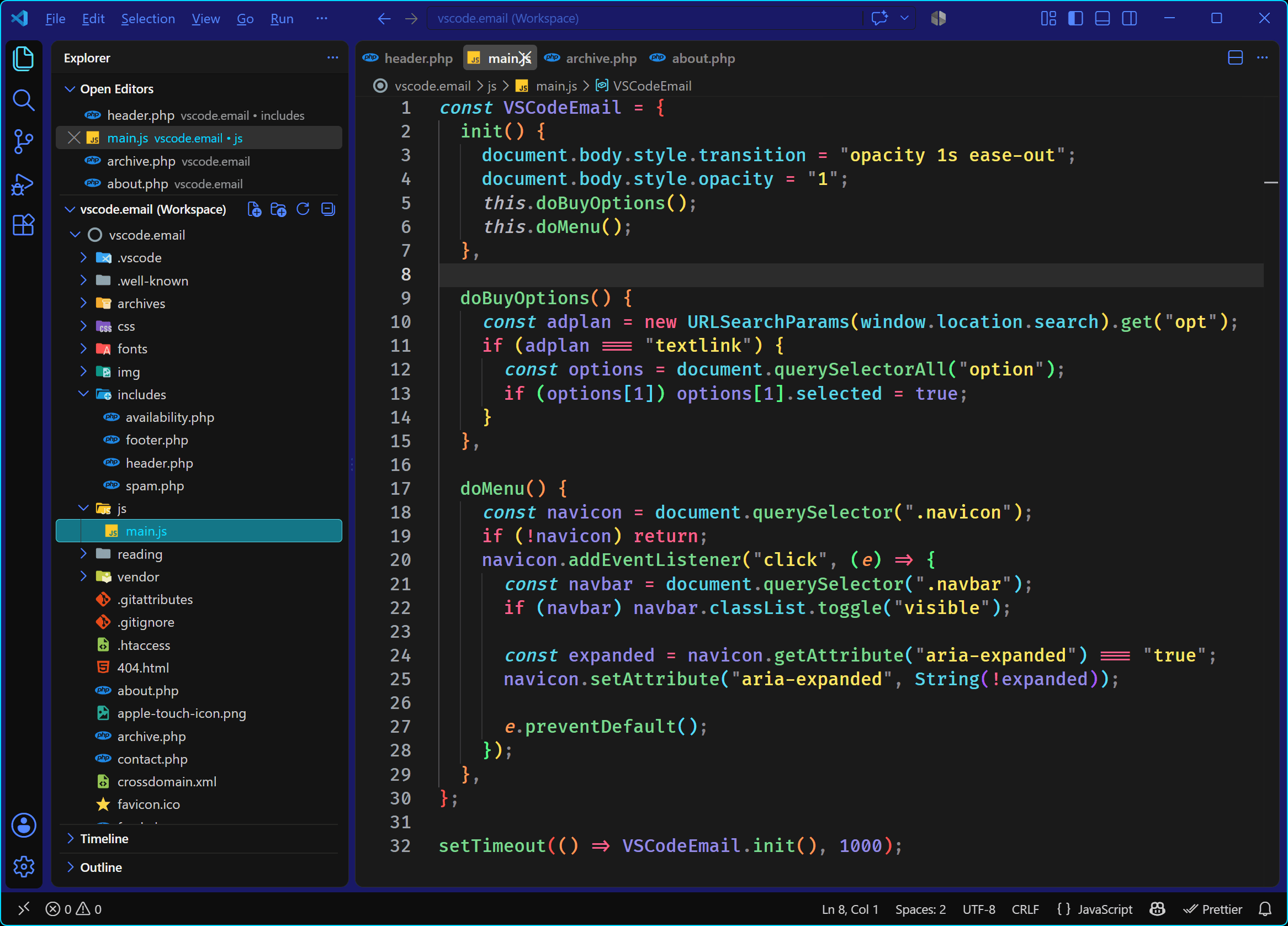Open Customize Layout icon in title bar
Screen dimensions: 1288x926
(1048, 18)
